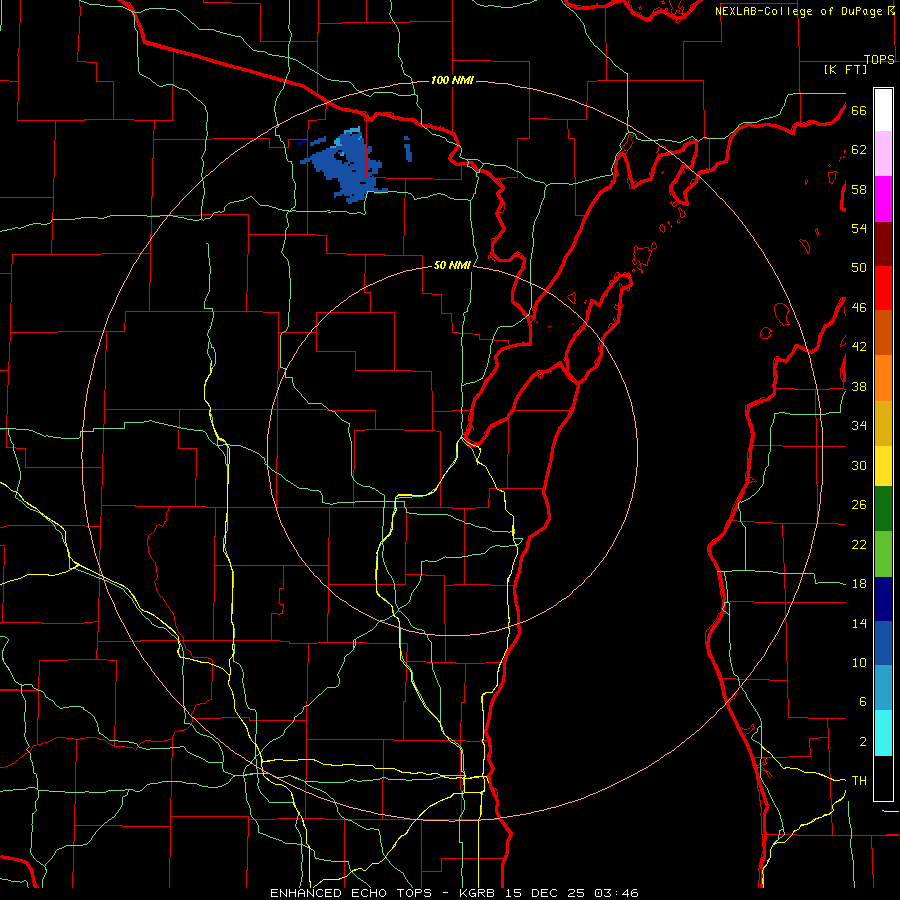The width and height of the screenshot is (900, 900).
Task: Click the NEXLAB-College of DuPage credit text
Action: [x=799, y=11]
